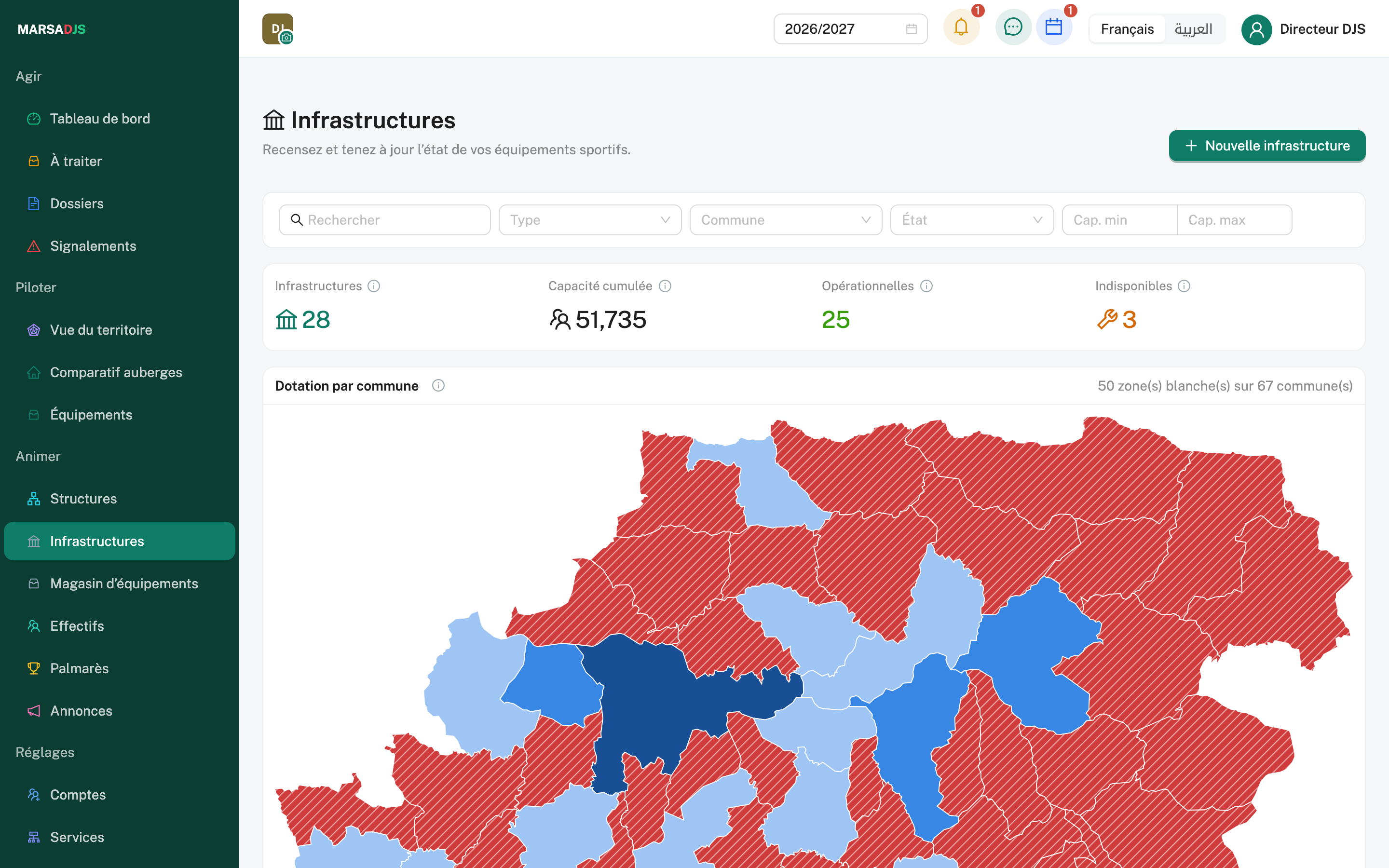1389x868 pixels.
Task: Open the calendar icon in the header
Action: (x=1054, y=27)
